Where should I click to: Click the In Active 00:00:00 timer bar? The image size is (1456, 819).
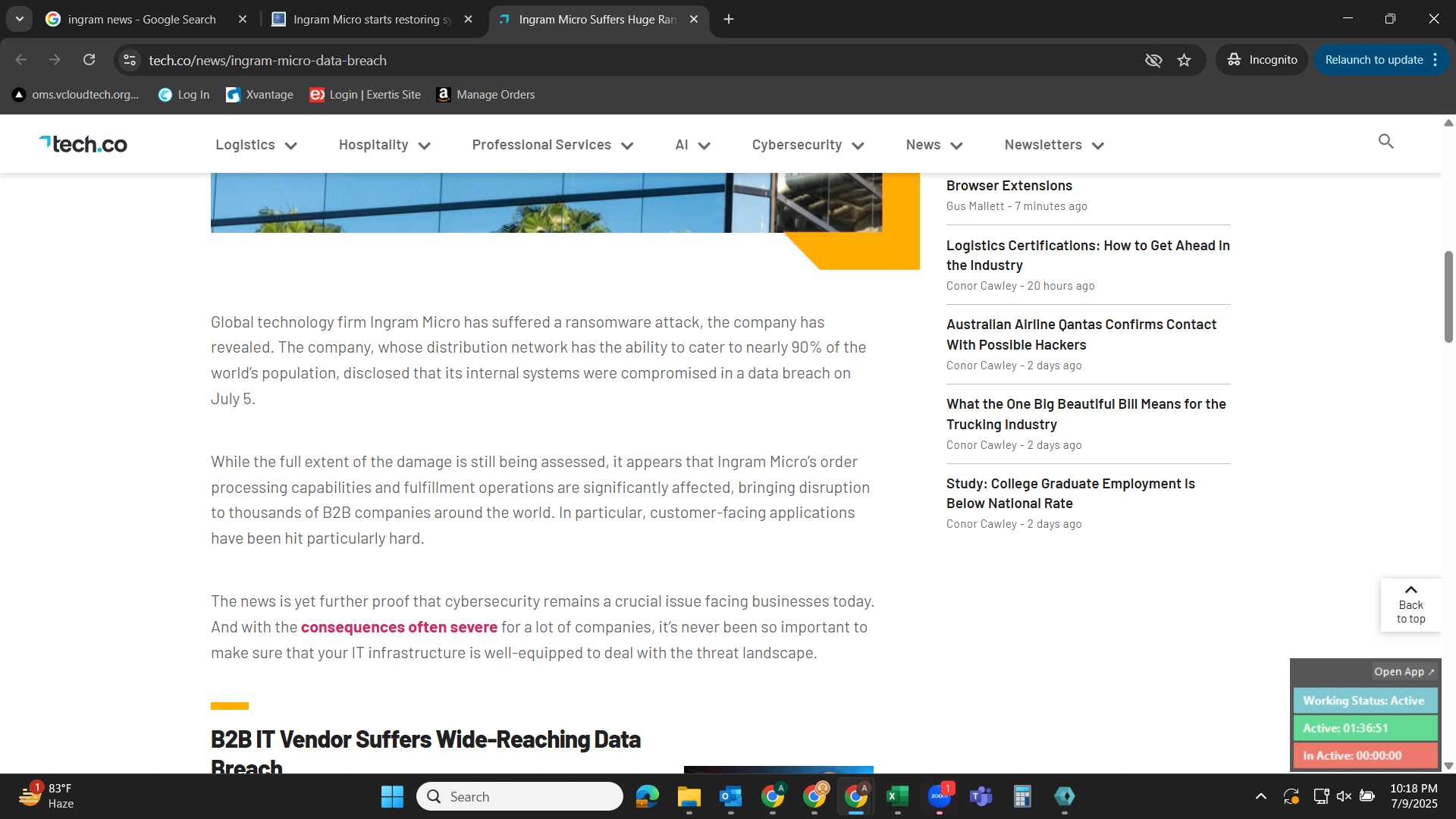coord(1365,755)
